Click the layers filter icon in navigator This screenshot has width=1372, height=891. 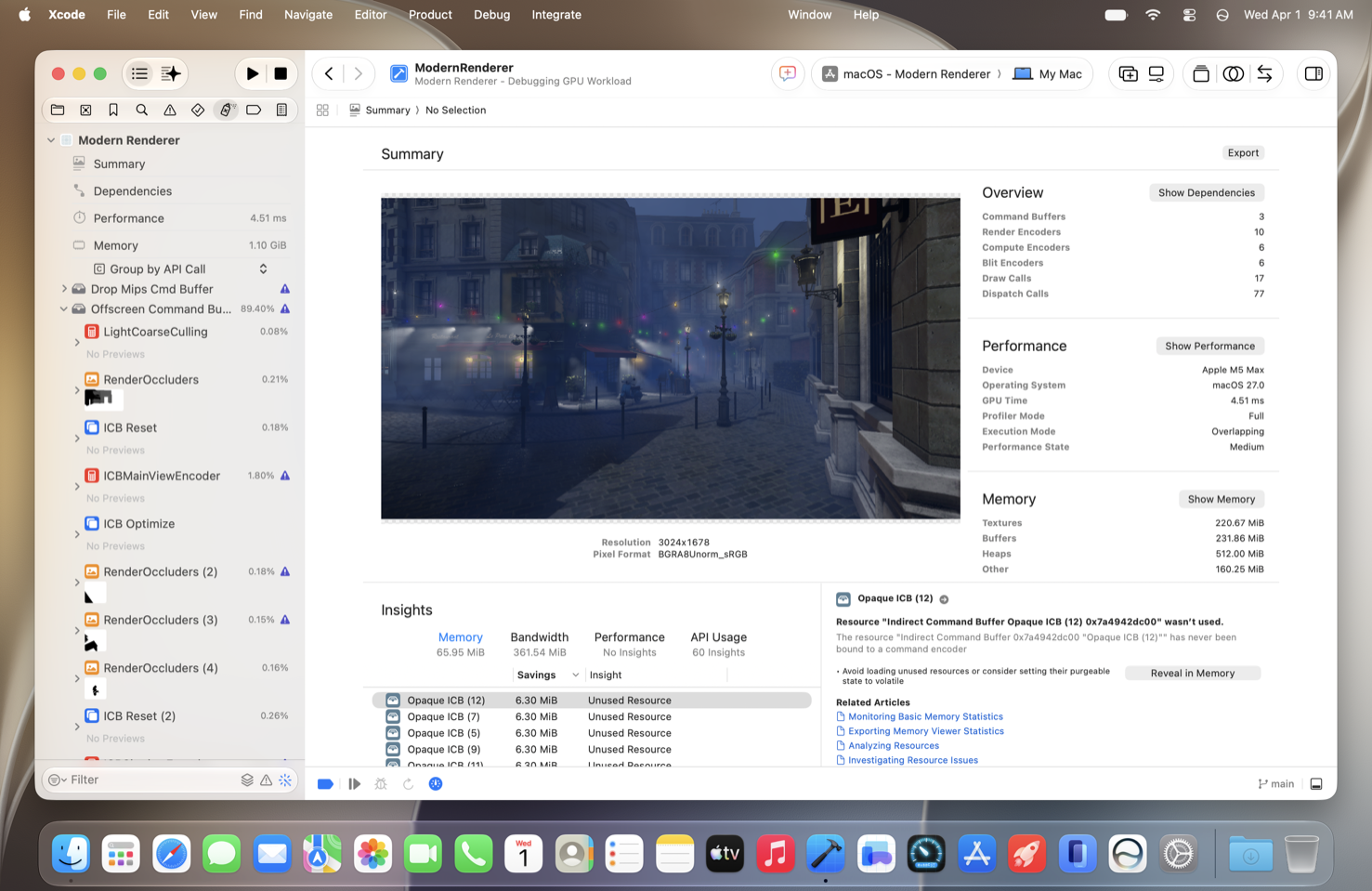click(247, 780)
